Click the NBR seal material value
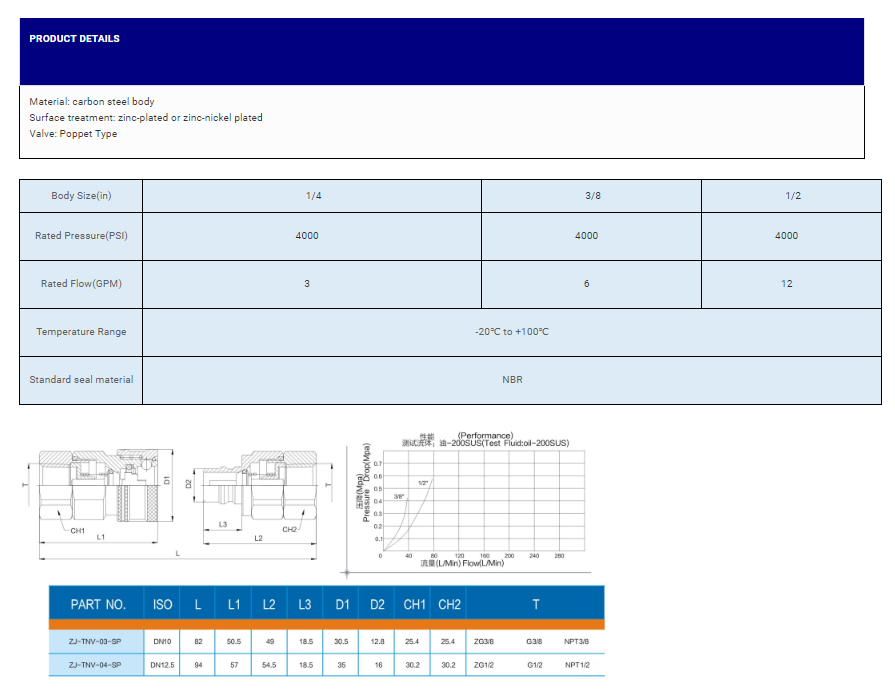 click(x=512, y=380)
